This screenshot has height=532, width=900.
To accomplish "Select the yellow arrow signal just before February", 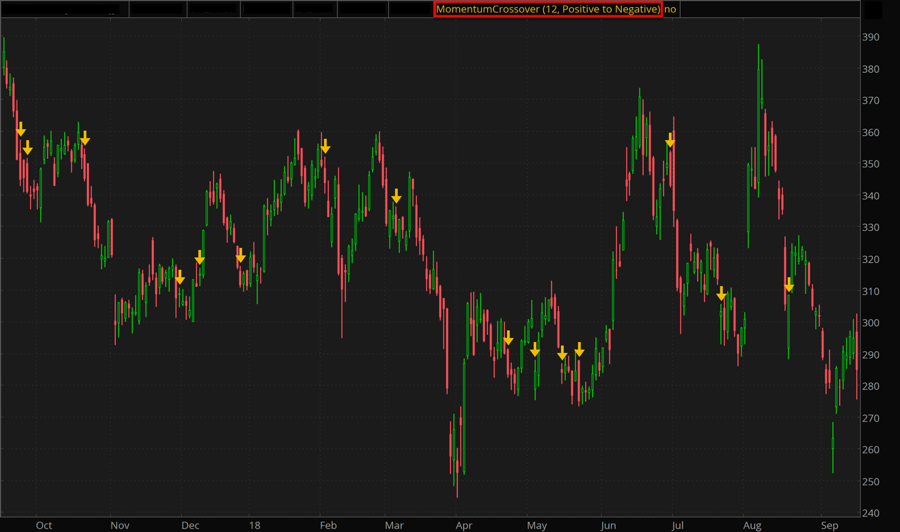I will [x=325, y=146].
